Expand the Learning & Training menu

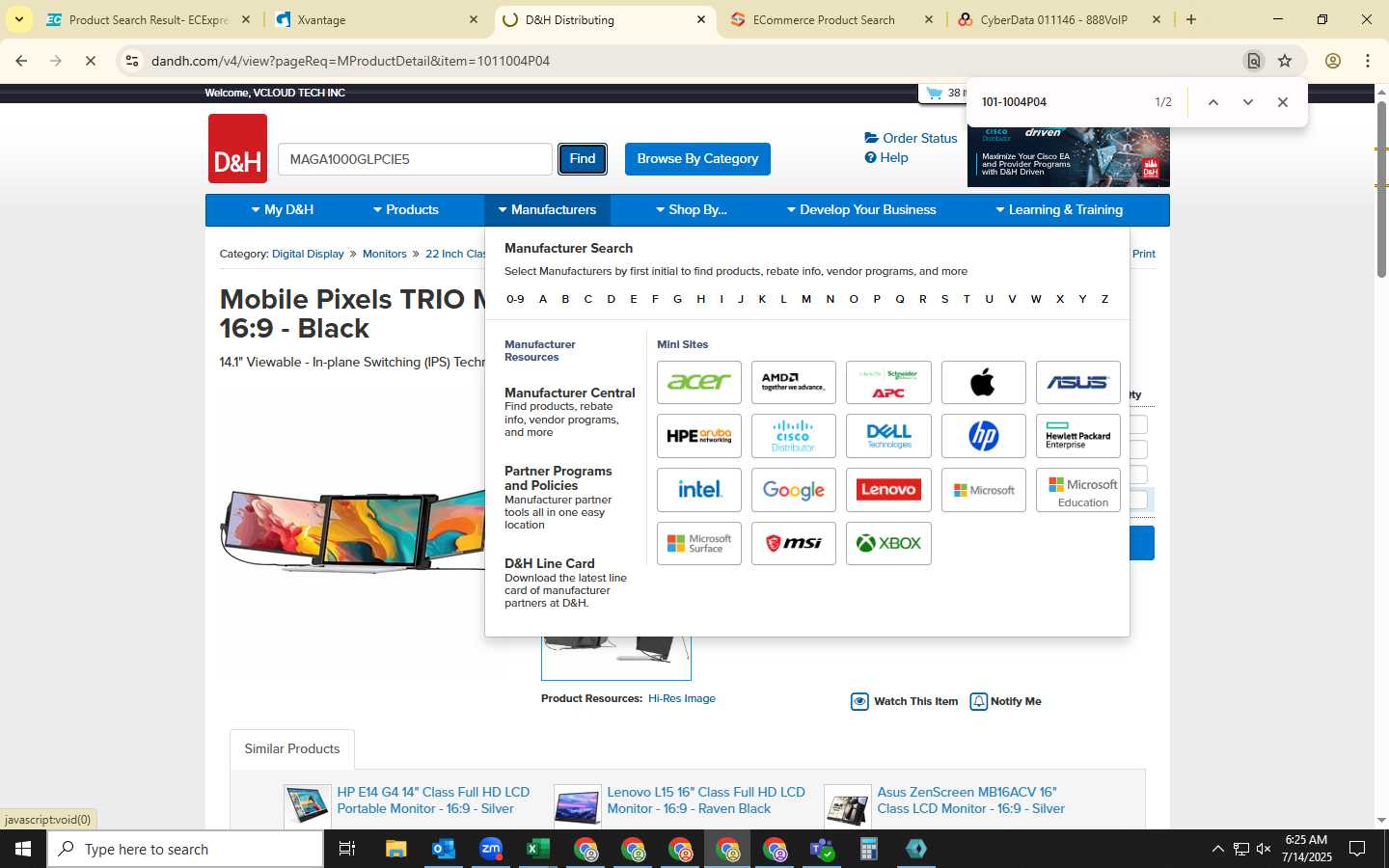click(x=1059, y=209)
